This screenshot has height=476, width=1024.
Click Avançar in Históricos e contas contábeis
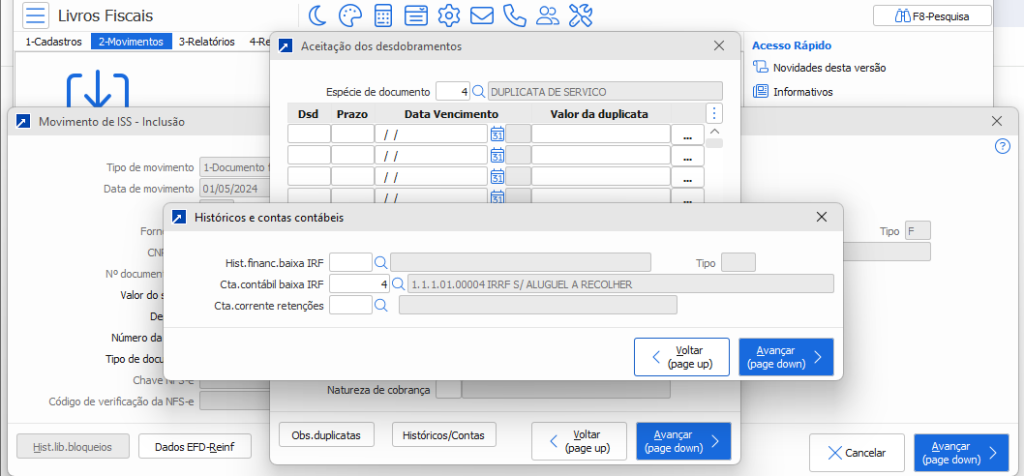pos(786,357)
